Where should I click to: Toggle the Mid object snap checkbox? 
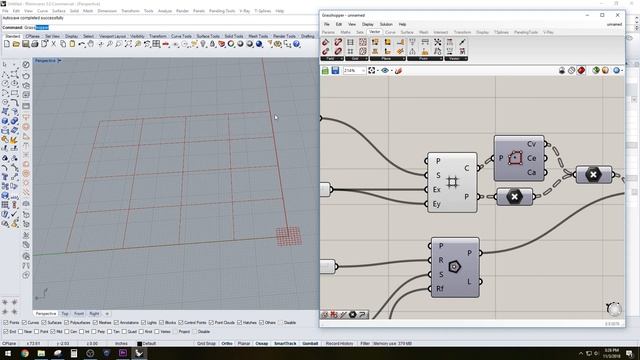tap(53, 332)
